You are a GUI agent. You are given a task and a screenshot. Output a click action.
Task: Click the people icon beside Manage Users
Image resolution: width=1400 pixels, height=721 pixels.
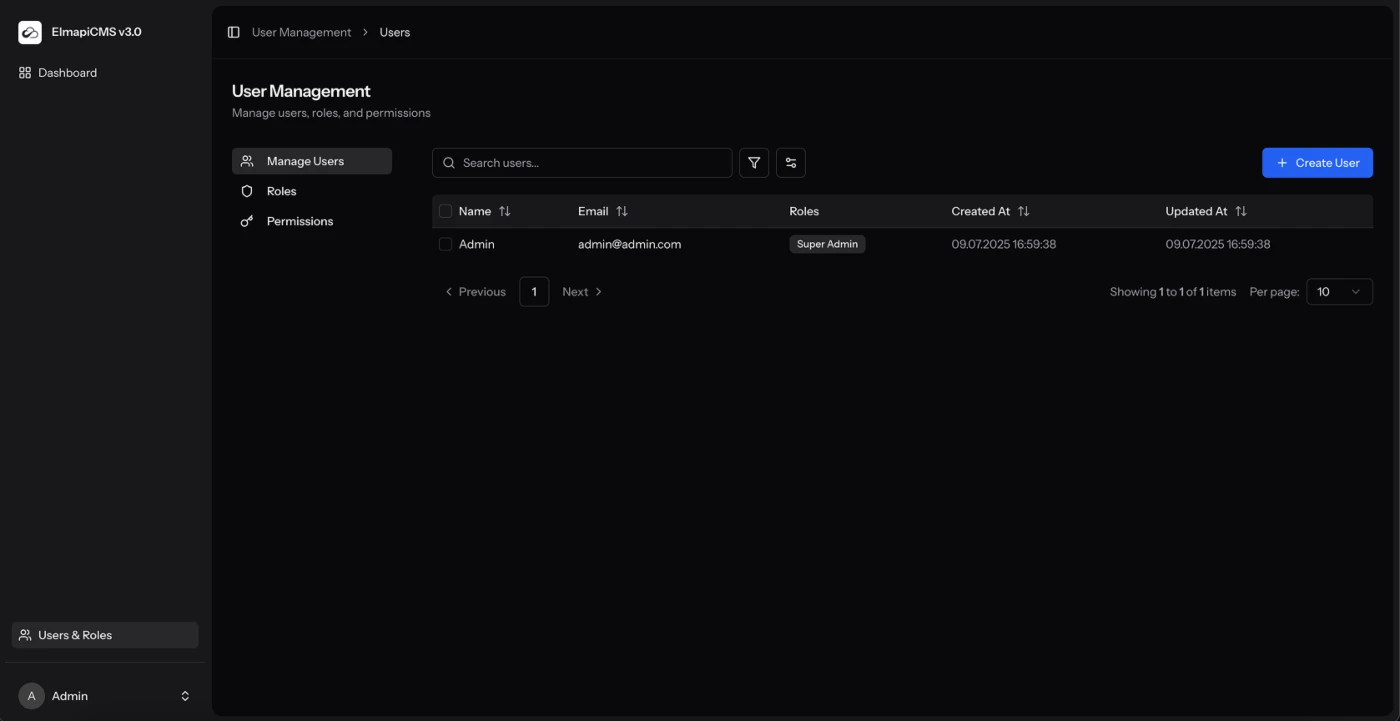point(247,161)
